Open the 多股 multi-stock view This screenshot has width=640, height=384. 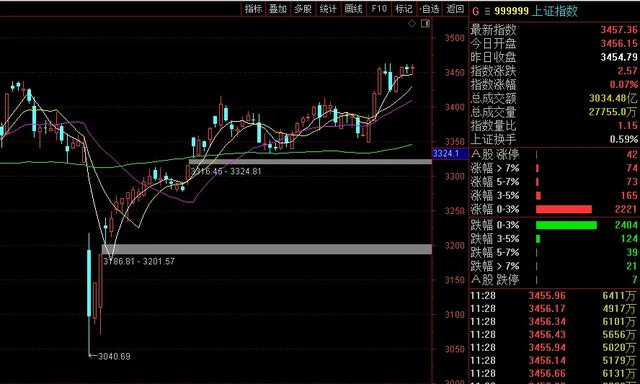303,9
